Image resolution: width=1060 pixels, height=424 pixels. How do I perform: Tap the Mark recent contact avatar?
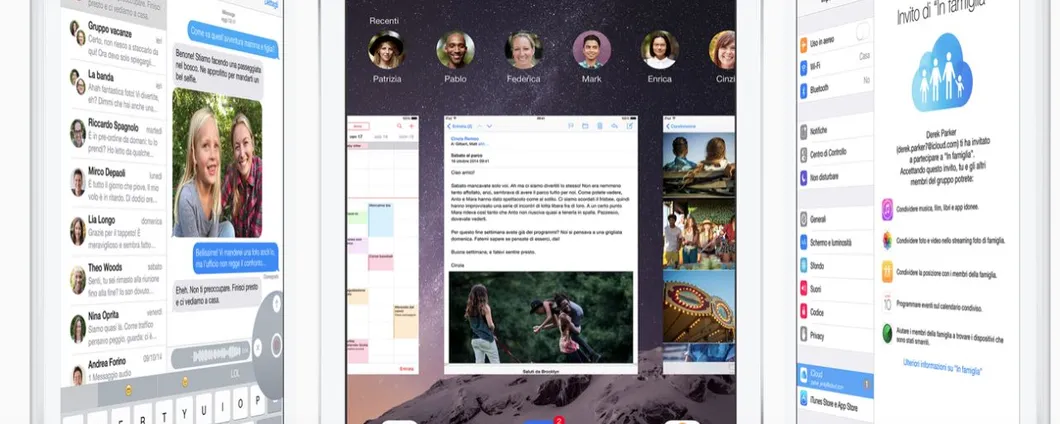click(x=592, y=49)
